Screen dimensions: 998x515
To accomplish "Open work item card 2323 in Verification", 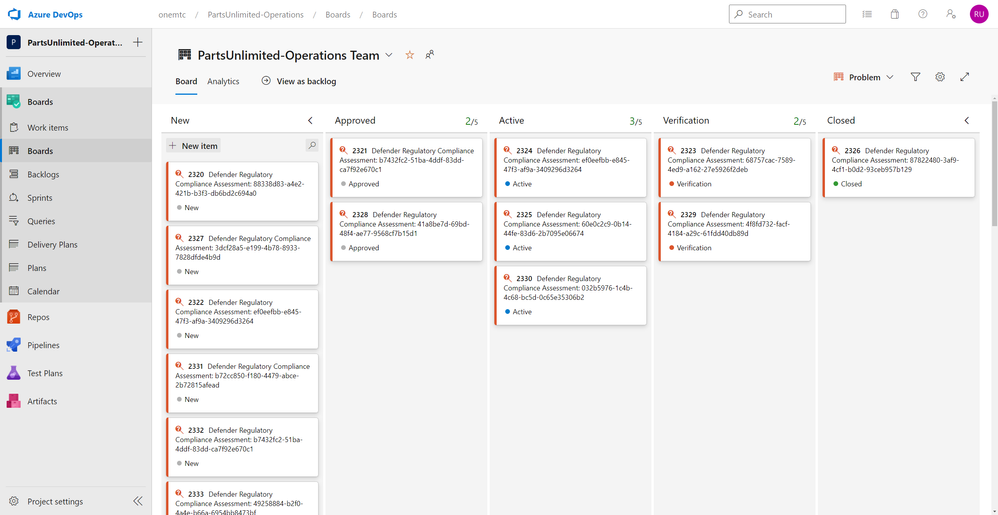I will pos(734,167).
